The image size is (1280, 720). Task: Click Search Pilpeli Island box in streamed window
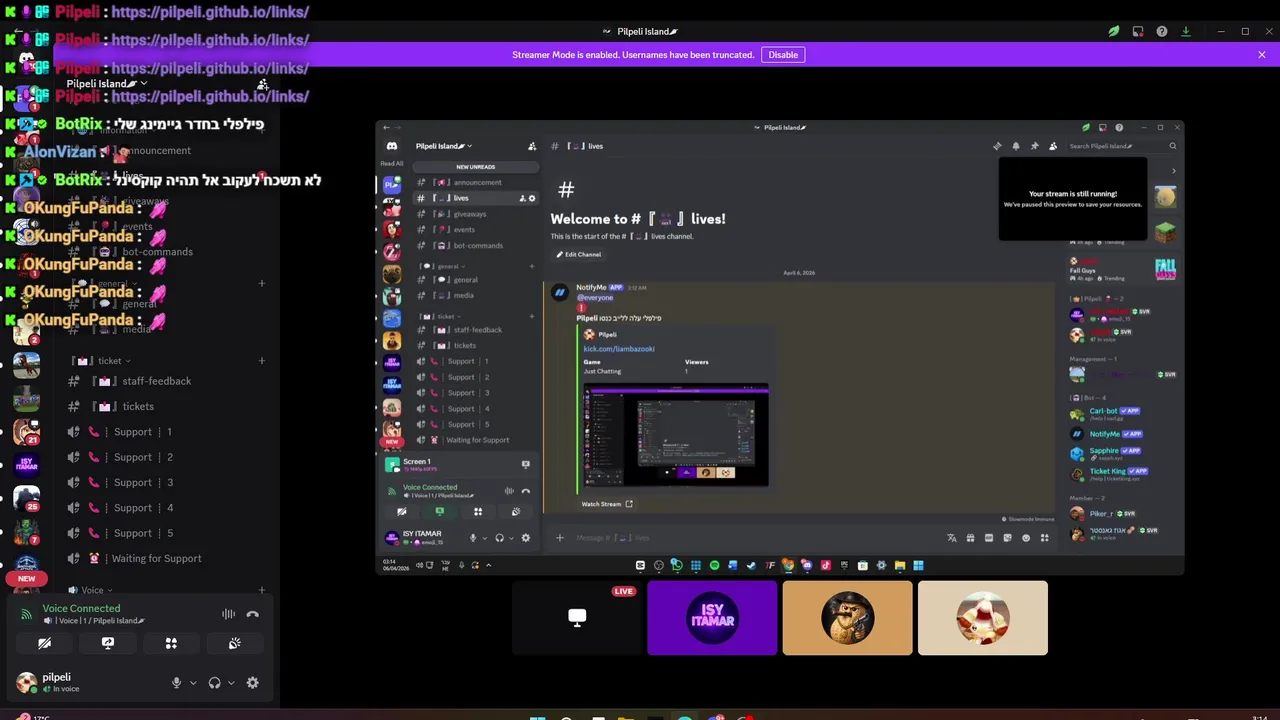1122,146
